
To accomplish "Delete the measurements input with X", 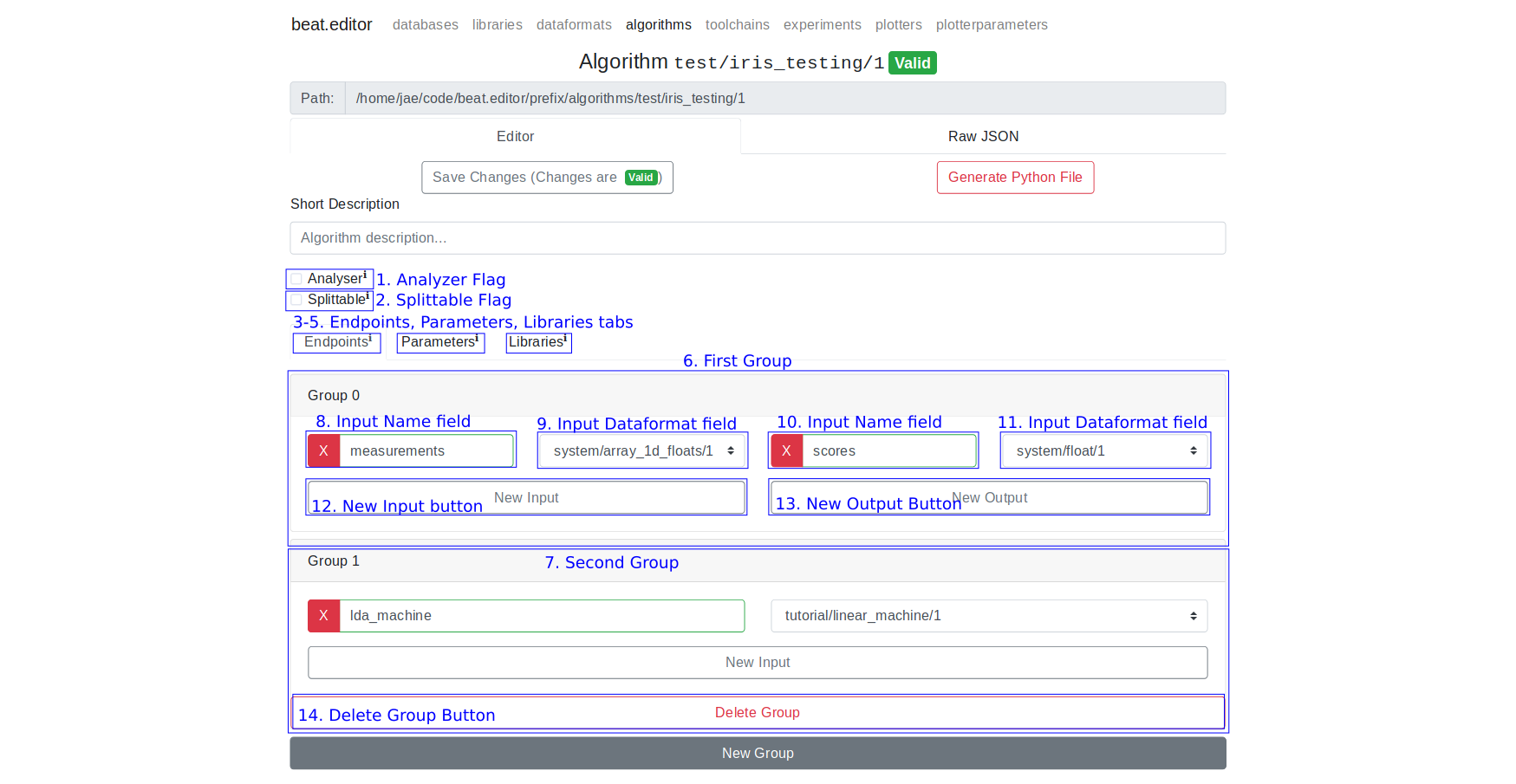I will (x=323, y=450).
